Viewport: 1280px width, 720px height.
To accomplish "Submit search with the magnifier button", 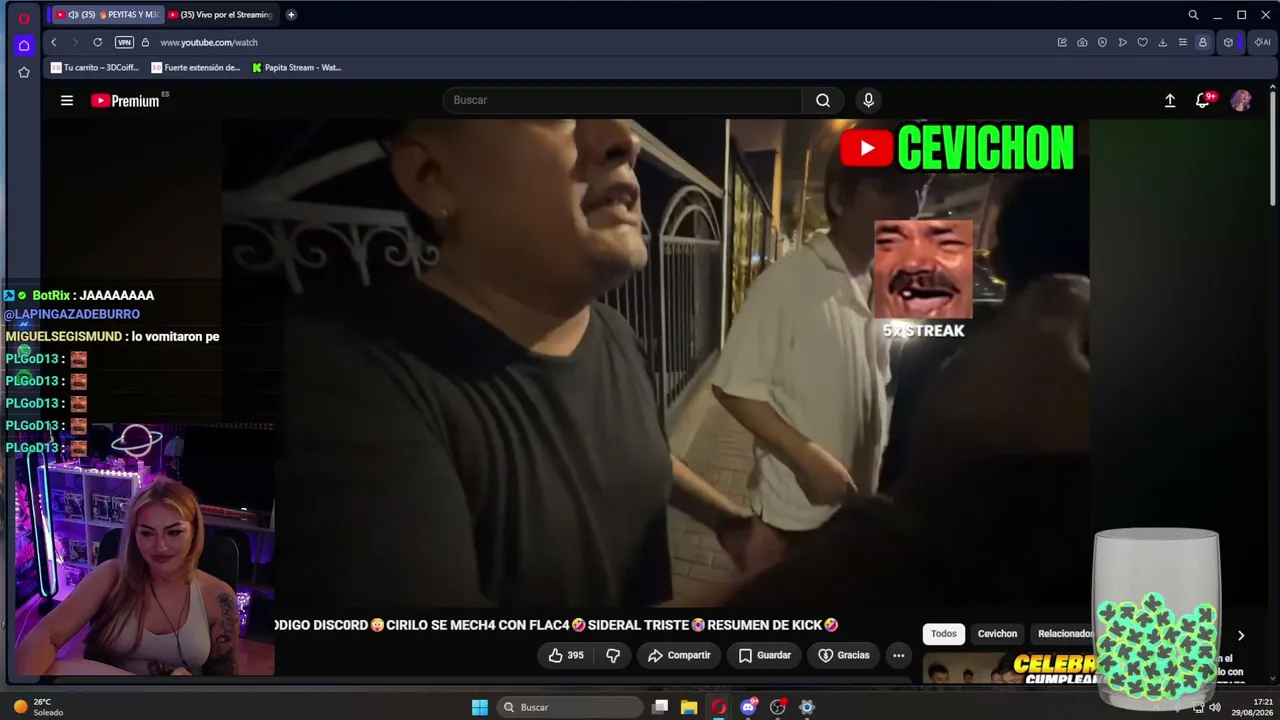I will [823, 100].
